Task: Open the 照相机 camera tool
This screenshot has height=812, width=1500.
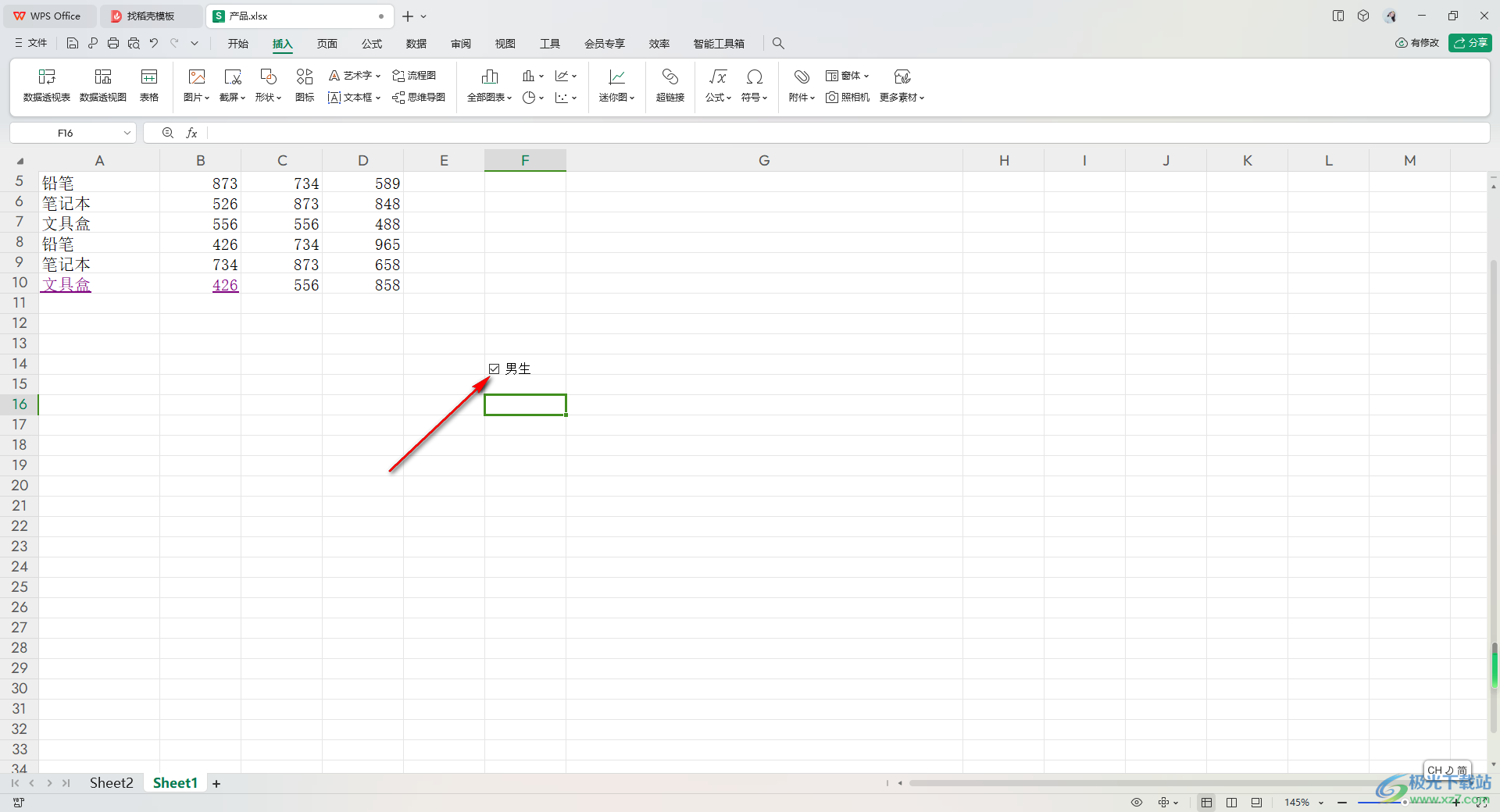Action: [x=848, y=98]
